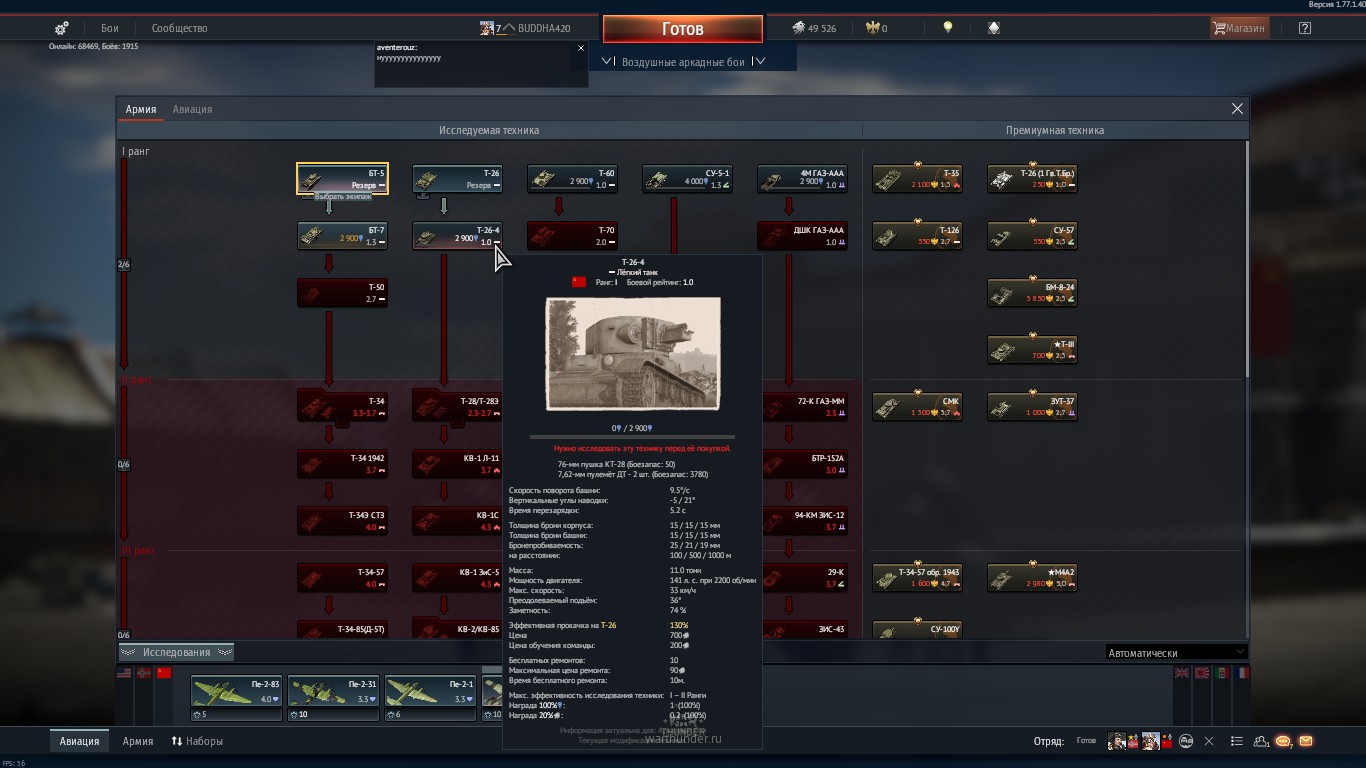Select the БТ-7 tank card

pyautogui.click(x=342, y=236)
